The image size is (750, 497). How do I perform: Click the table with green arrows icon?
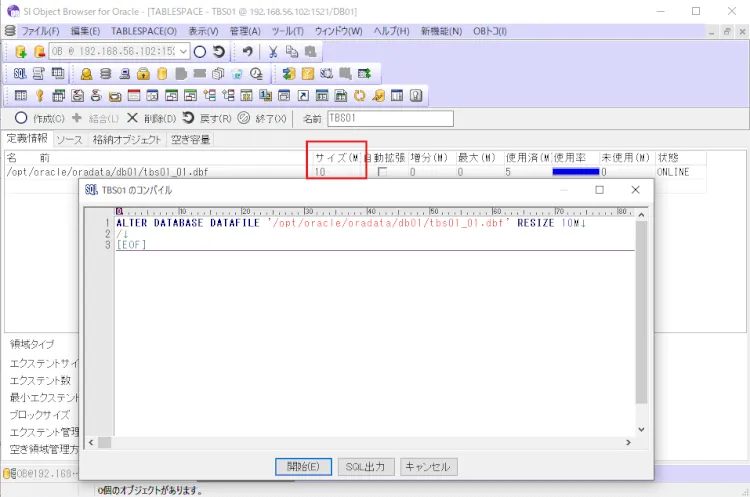click(364, 74)
